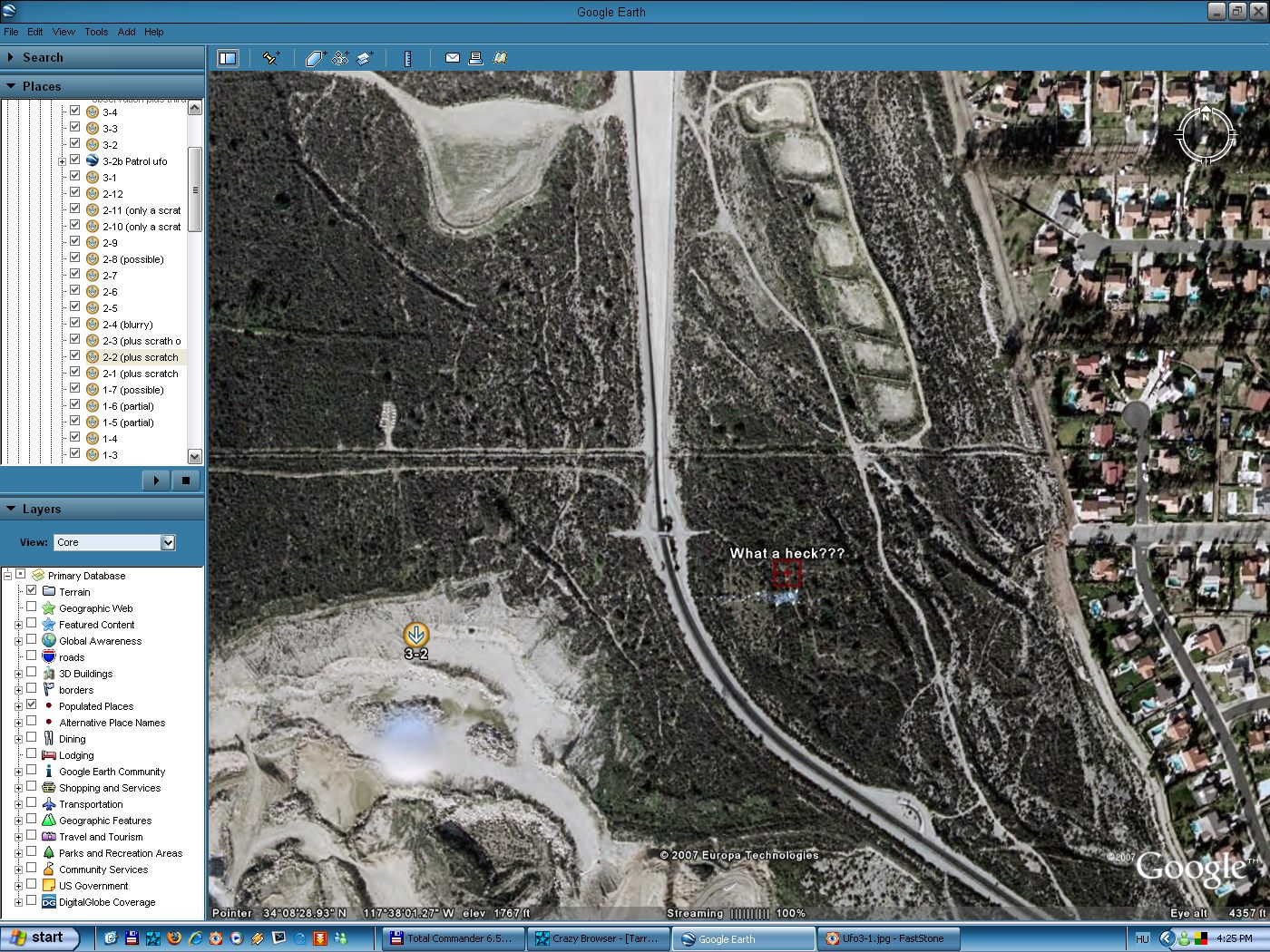
Task: Open the Help menu
Action: coord(154,32)
